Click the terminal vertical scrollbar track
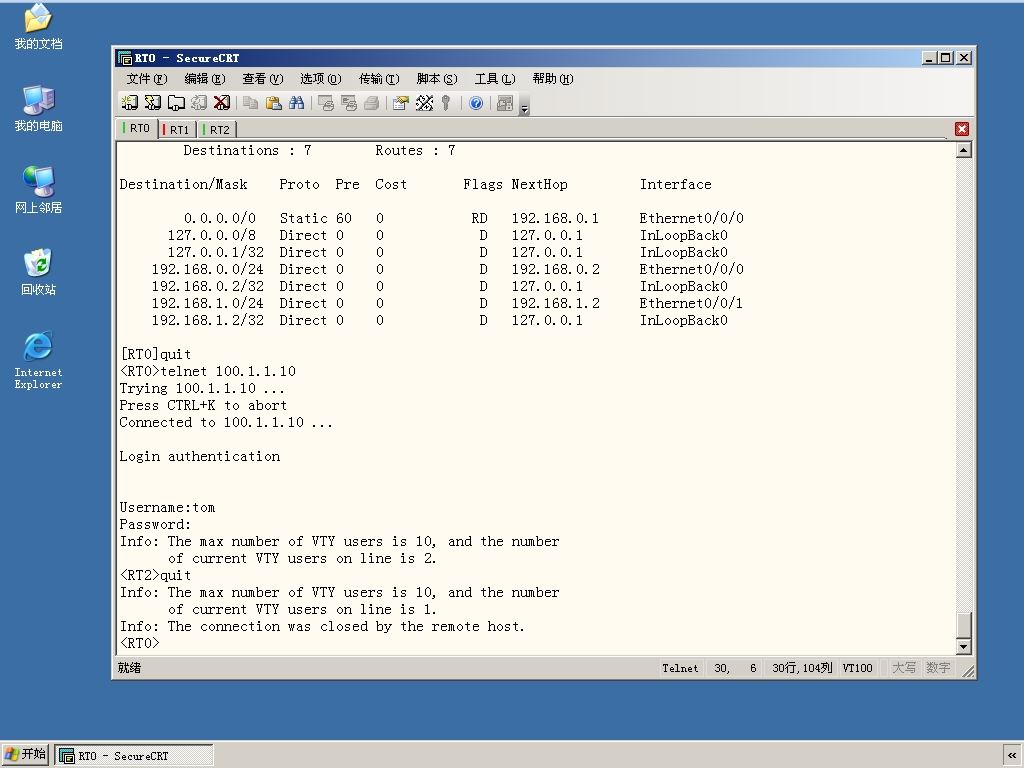This screenshot has width=1024, height=768. [x=963, y=384]
